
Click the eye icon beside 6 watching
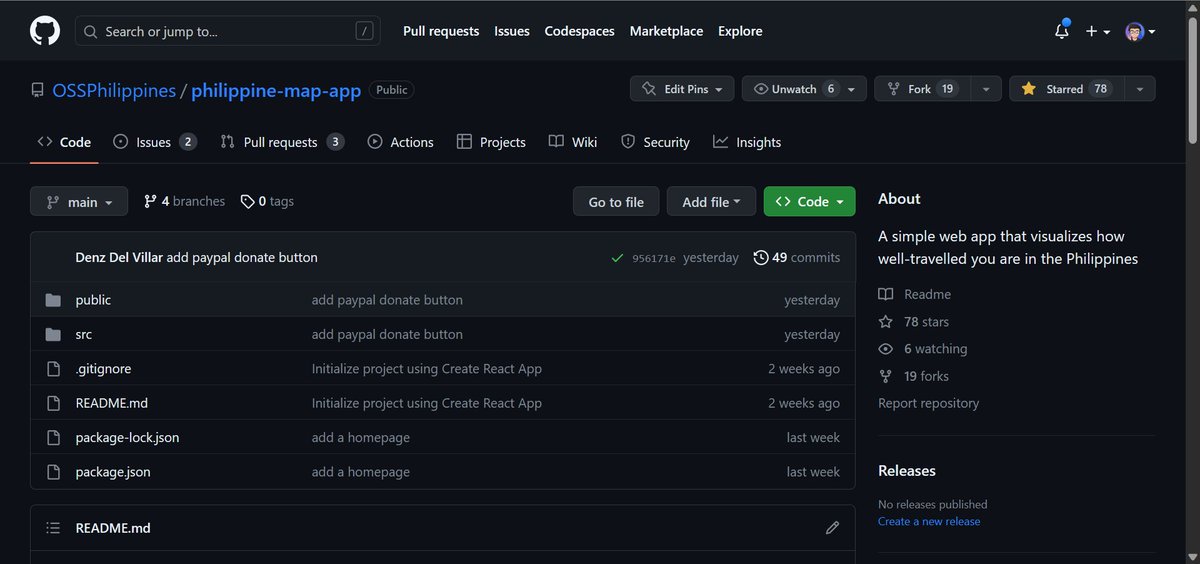(x=885, y=349)
